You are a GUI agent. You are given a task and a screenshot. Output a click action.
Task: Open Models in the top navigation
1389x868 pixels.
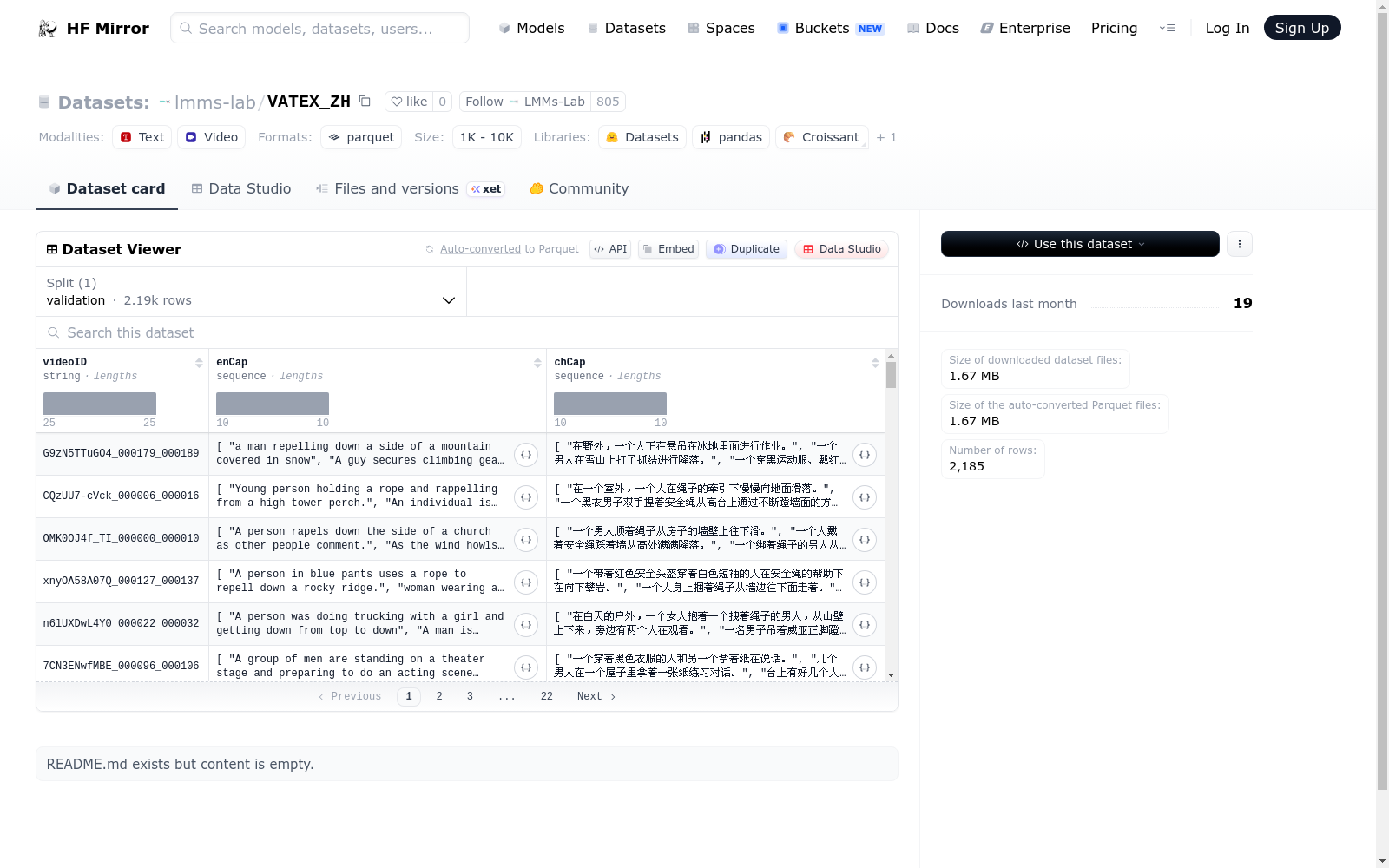(531, 29)
